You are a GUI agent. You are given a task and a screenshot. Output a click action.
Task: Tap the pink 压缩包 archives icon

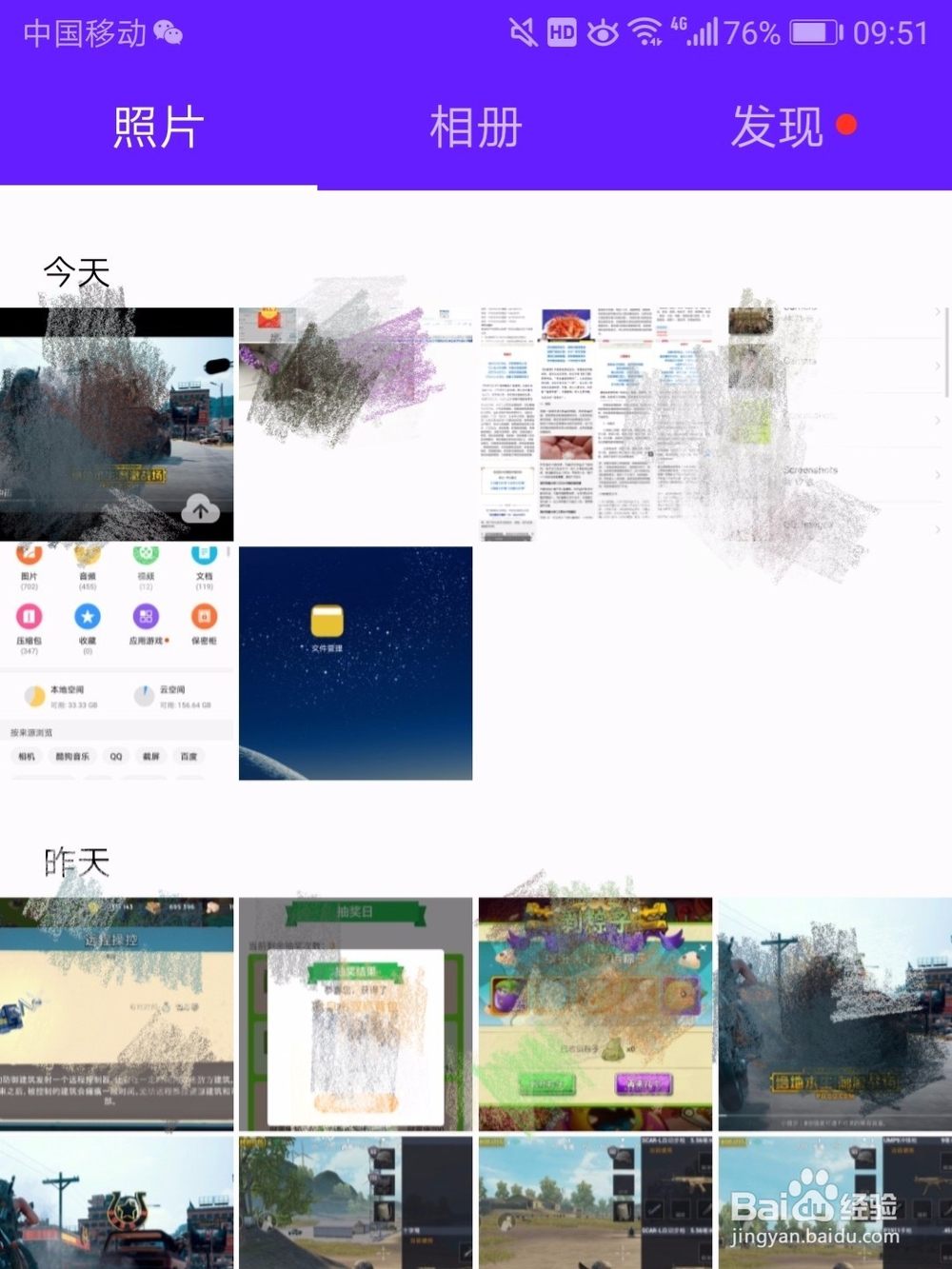pyautogui.click(x=29, y=617)
